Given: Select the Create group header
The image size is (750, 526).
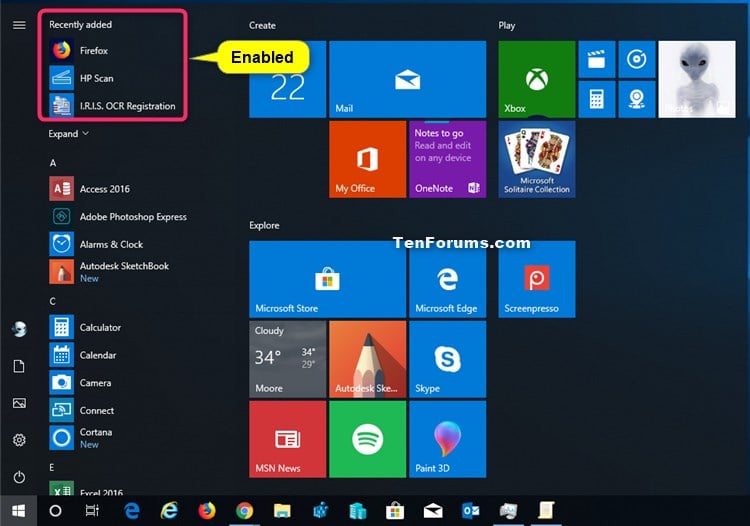Looking at the screenshot, I should [262, 25].
